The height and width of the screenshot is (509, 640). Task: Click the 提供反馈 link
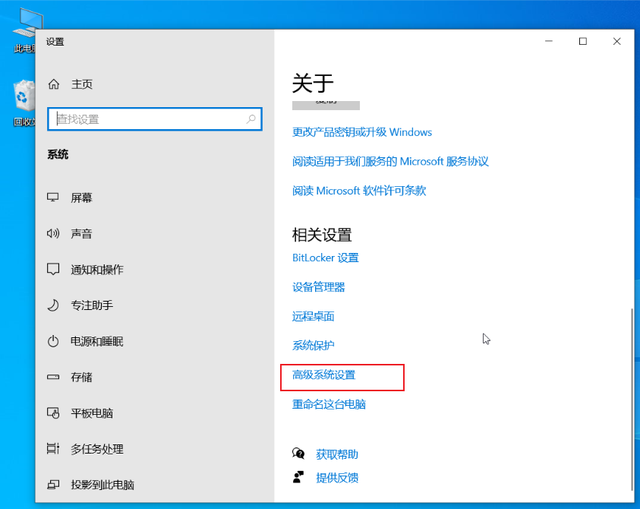point(337,478)
